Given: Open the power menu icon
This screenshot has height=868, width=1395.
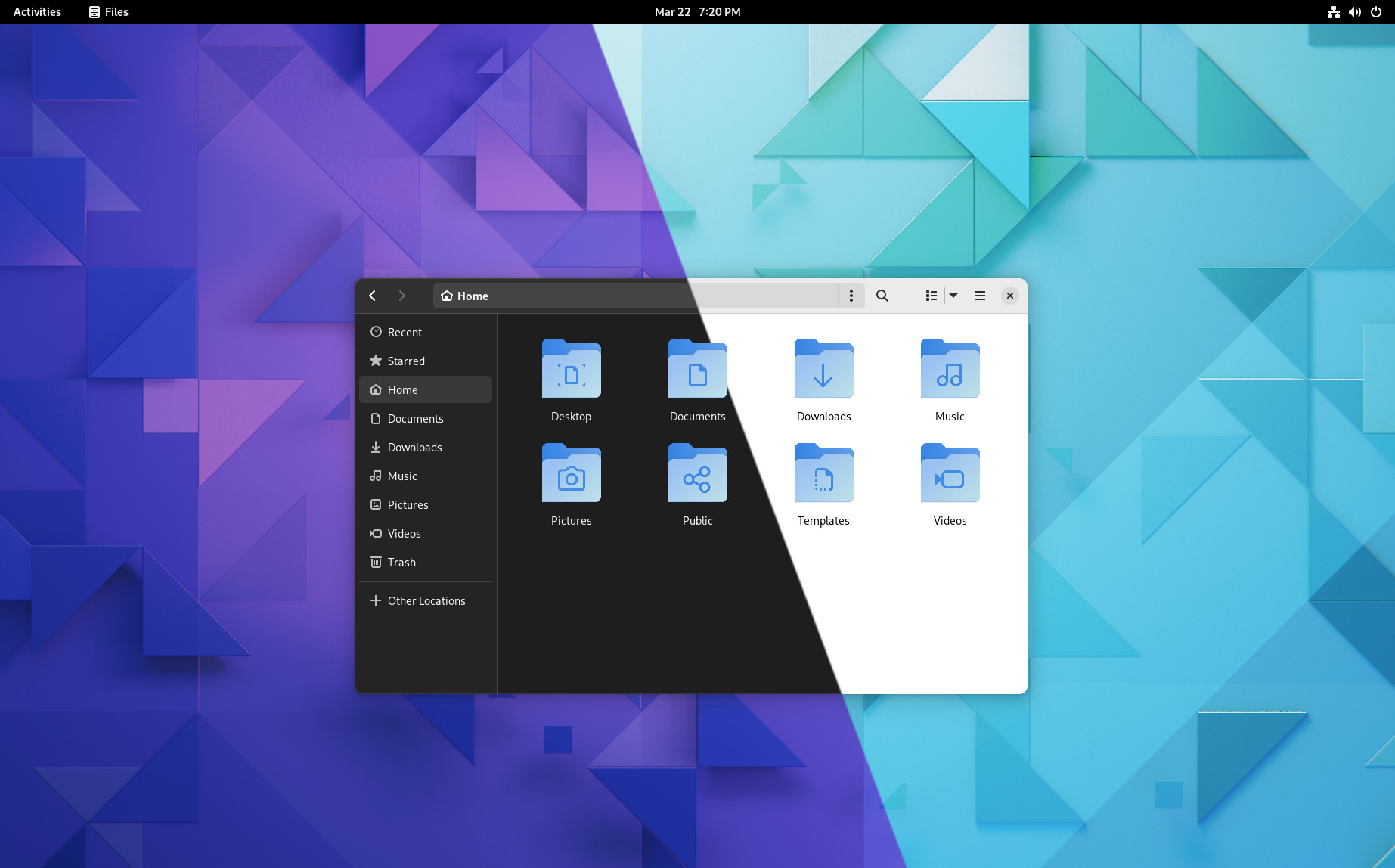Looking at the screenshot, I should click(x=1376, y=12).
